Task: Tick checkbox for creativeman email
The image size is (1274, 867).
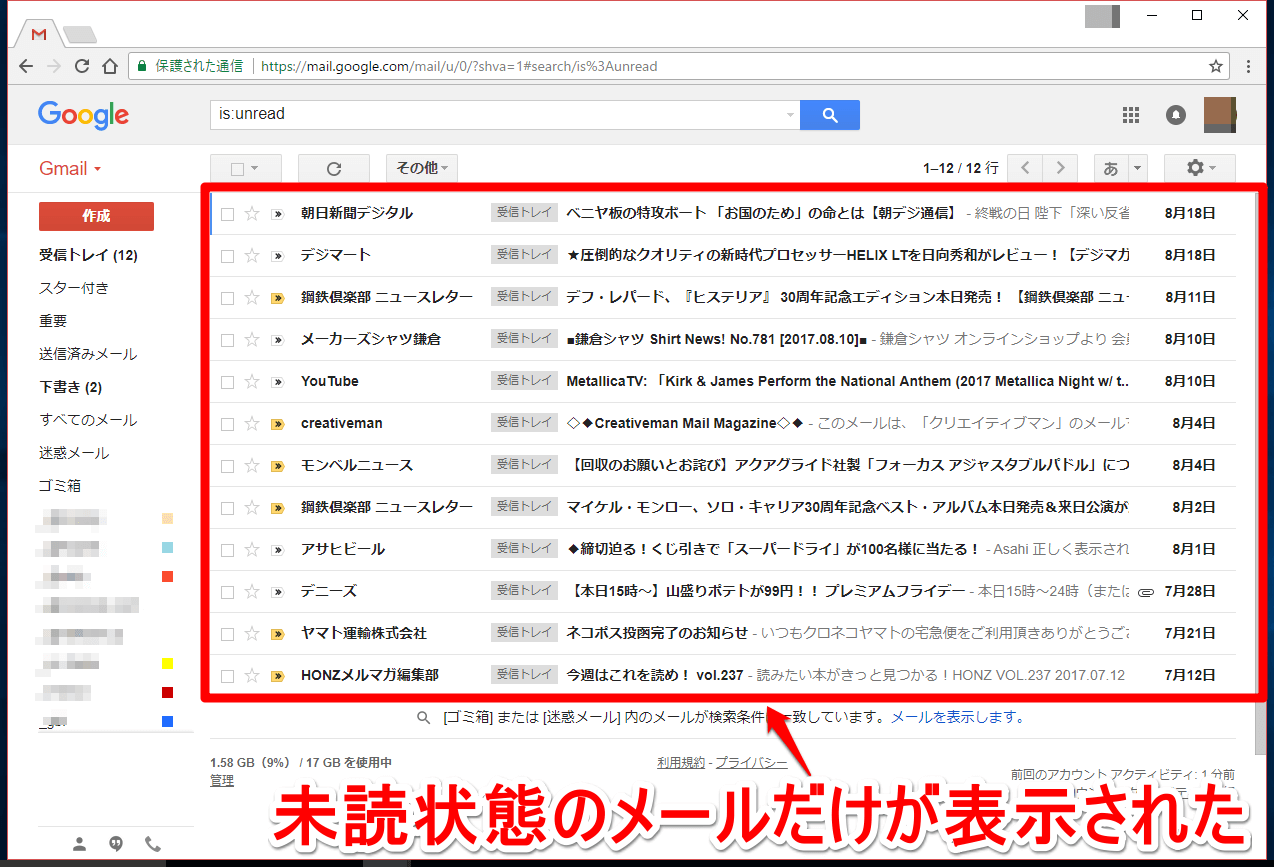Action: coord(227,424)
